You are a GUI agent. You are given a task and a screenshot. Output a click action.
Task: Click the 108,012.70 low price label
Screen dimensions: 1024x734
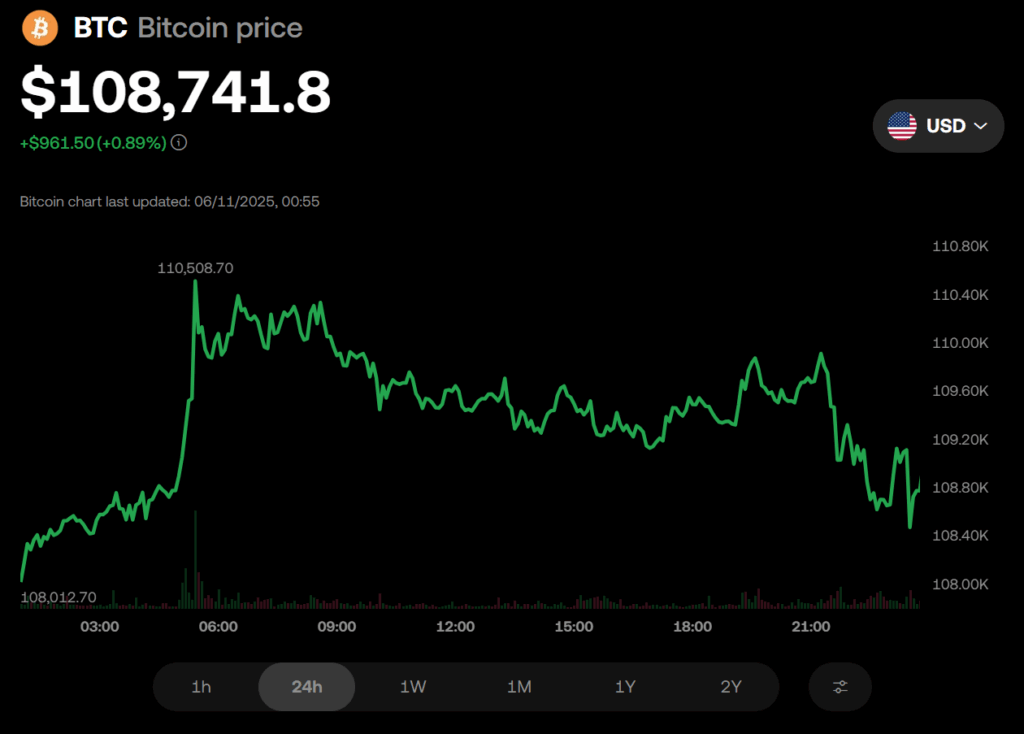[58, 597]
